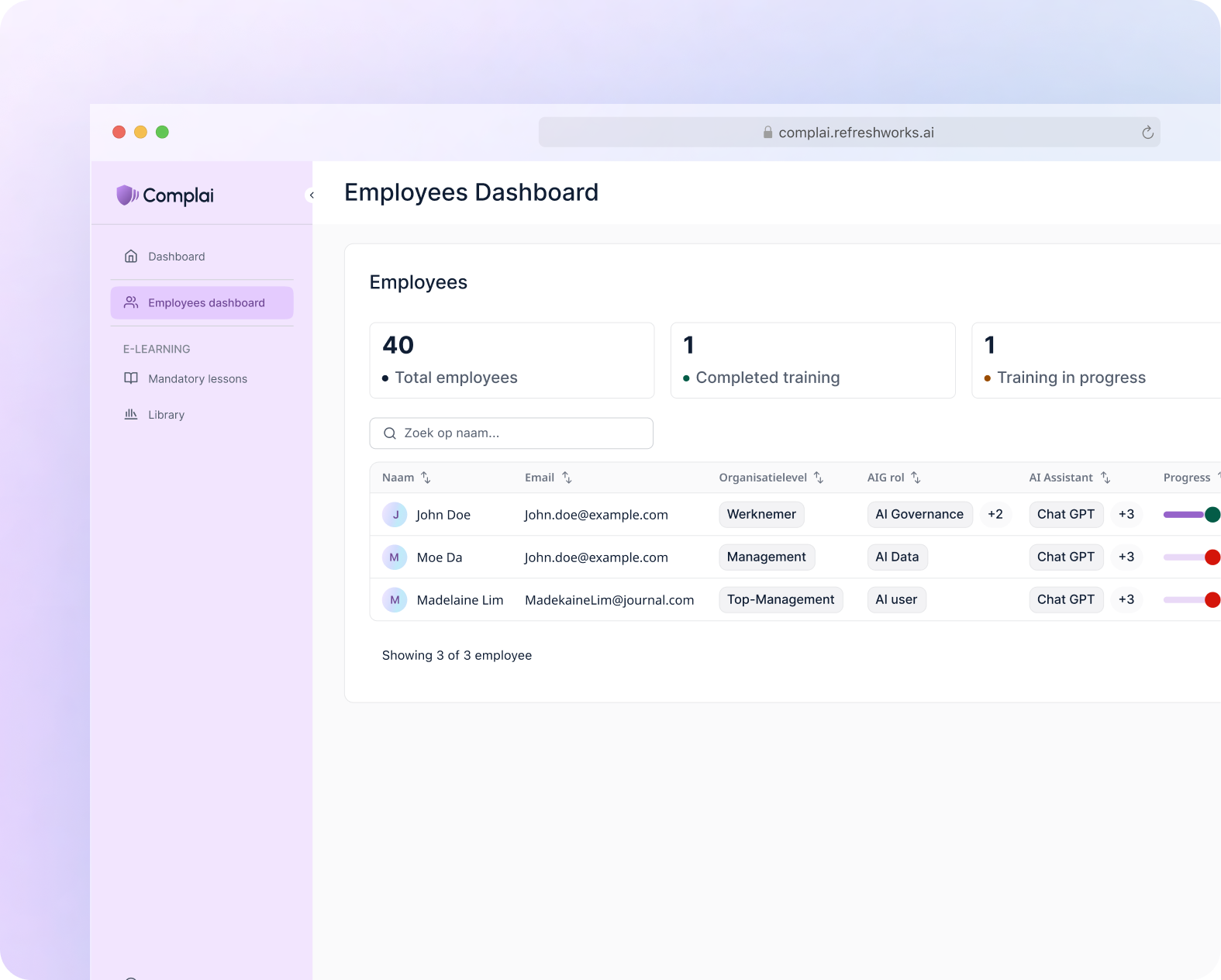
Task: Click the Mandatory lessons book icon
Action: [x=131, y=378]
